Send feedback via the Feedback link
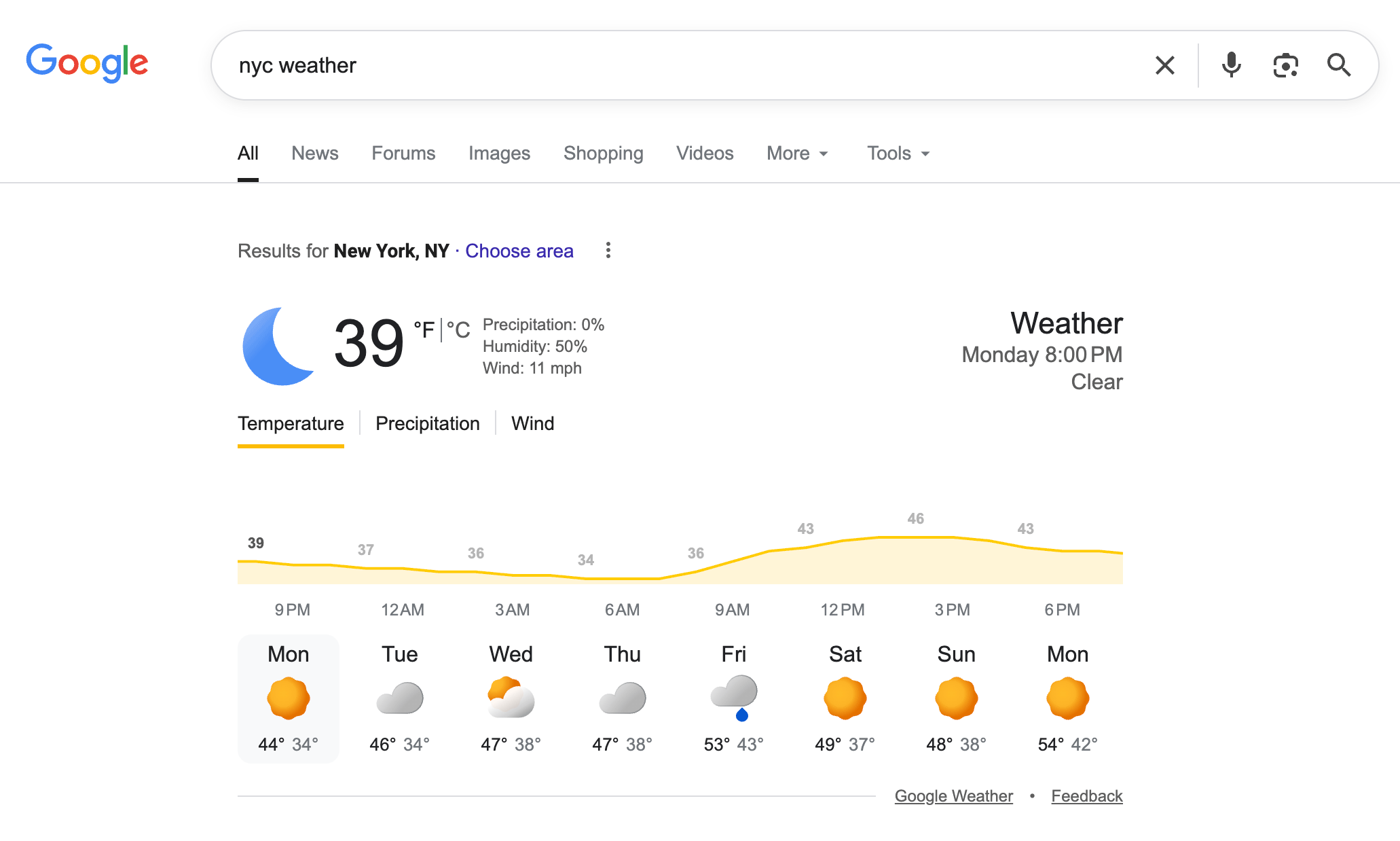 [x=1086, y=795]
